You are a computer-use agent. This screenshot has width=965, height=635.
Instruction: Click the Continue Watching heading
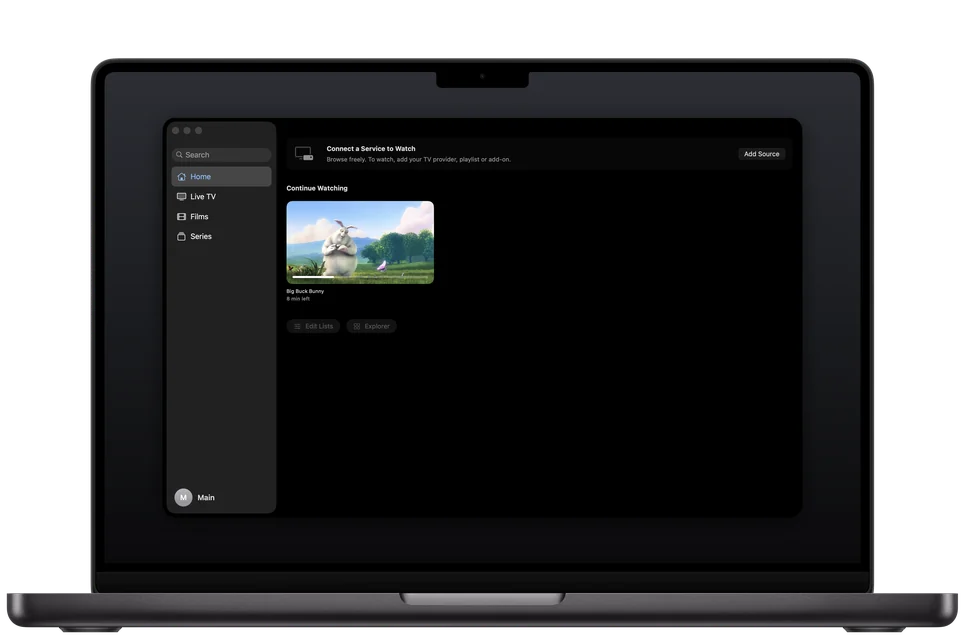317,188
